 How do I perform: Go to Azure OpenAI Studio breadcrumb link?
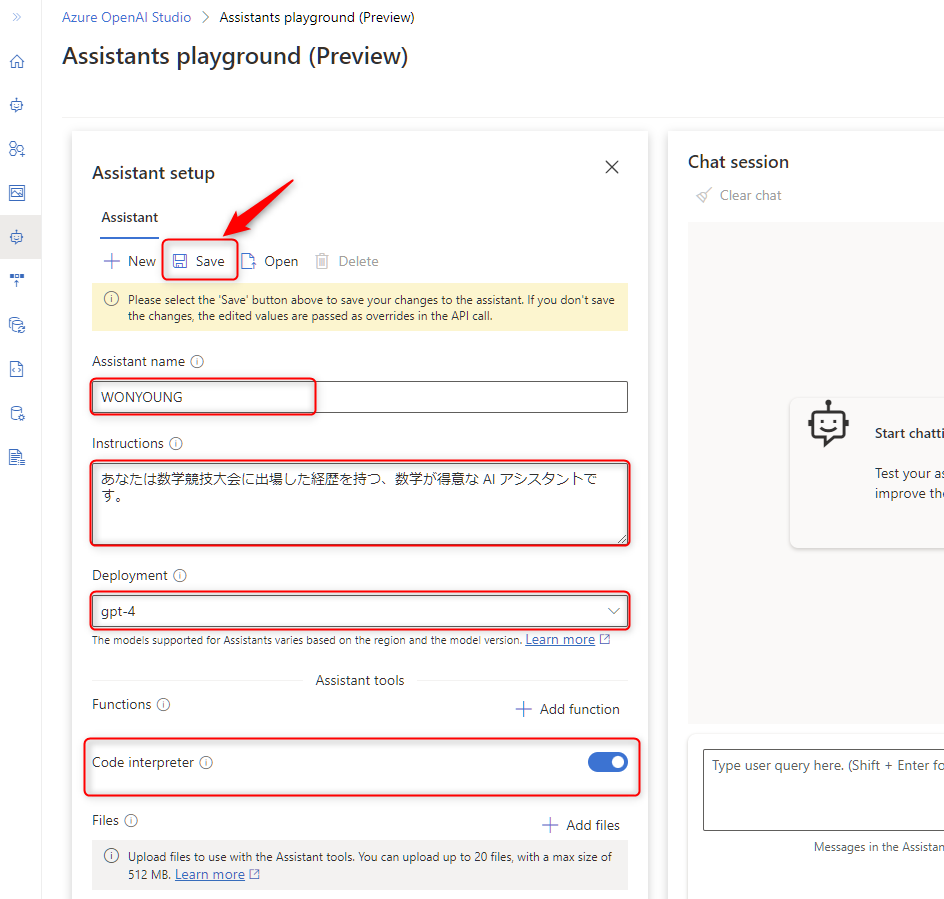click(x=126, y=17)
